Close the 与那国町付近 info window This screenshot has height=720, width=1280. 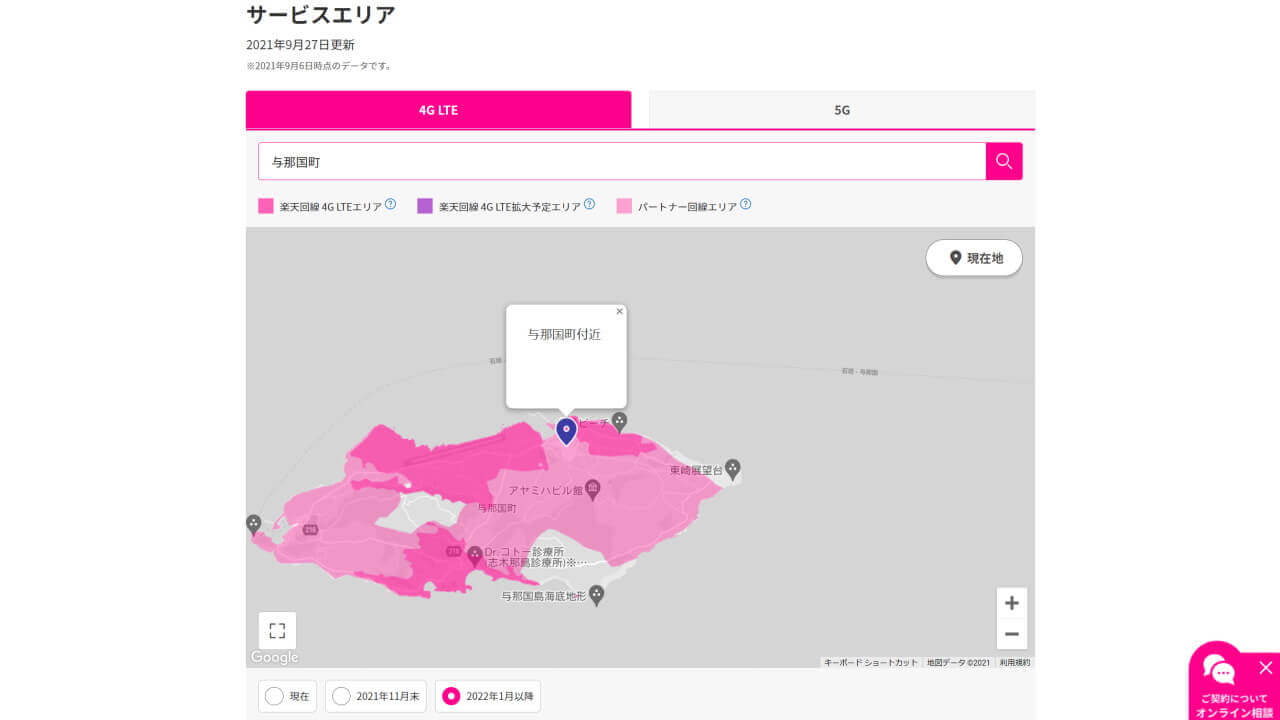[x=619, y=311]
